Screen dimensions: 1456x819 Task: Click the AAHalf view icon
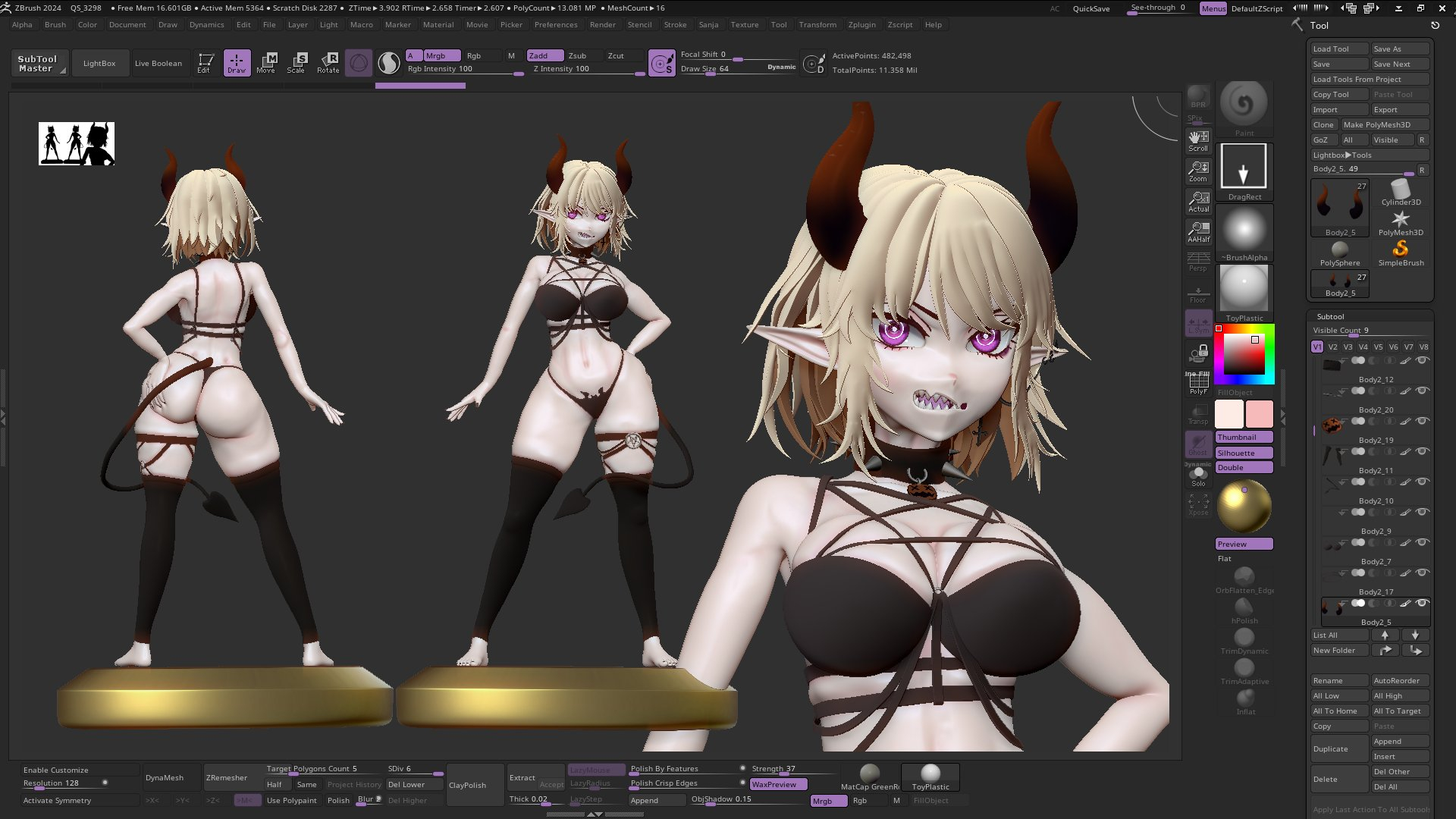[x=1198, y=231]
